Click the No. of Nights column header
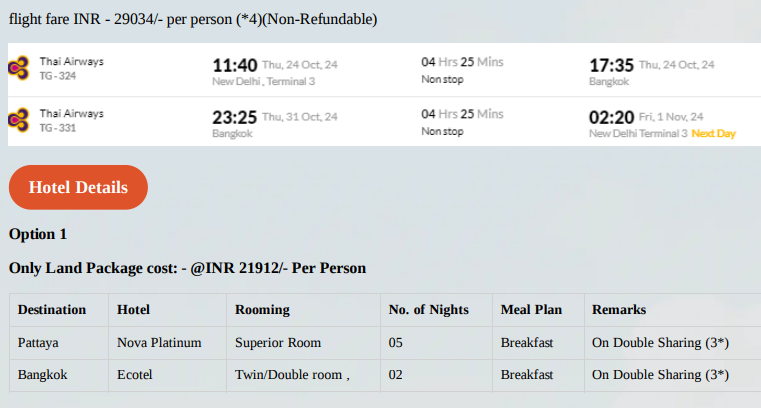The image size is (761, 408). coord(429,310)
